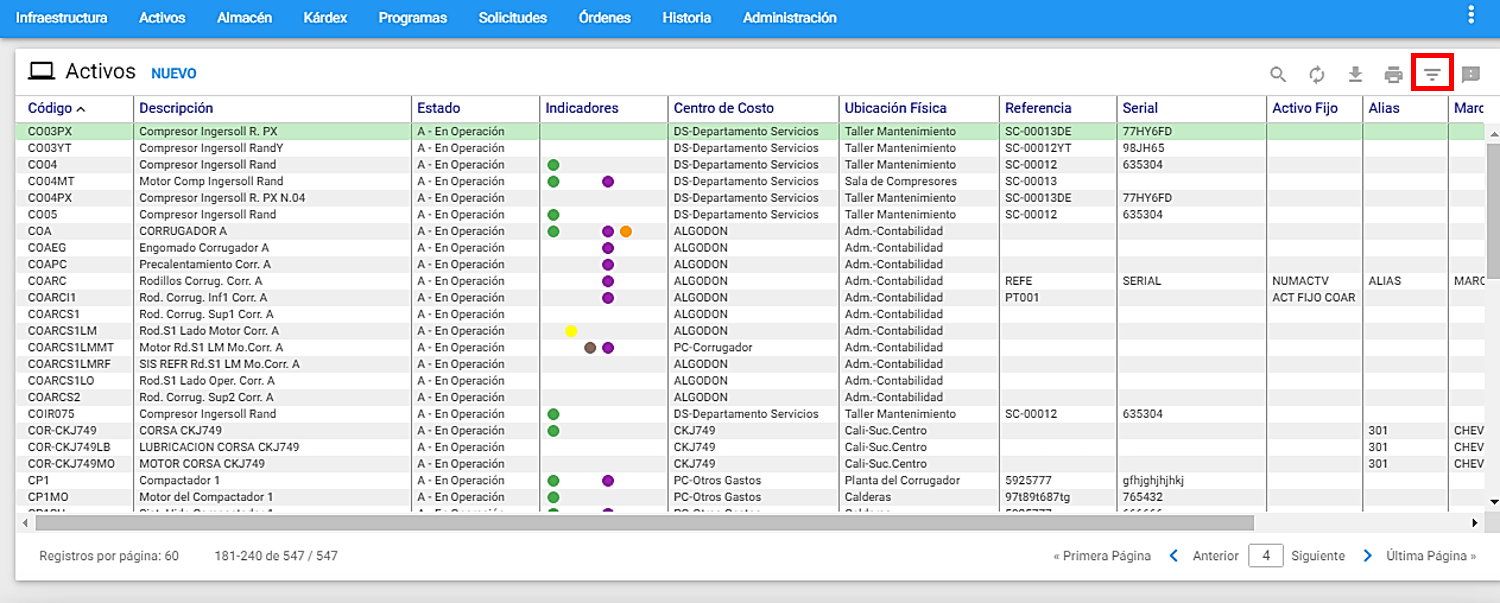Click green indicator dot in COR-CKJ749 row
Viewport: 1500px width, 603px height.
coord(553,431)
